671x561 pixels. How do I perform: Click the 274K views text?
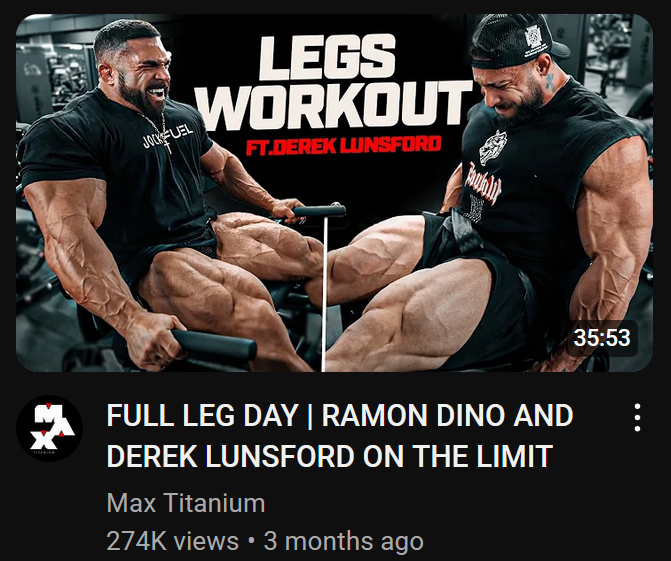(172, 541)
